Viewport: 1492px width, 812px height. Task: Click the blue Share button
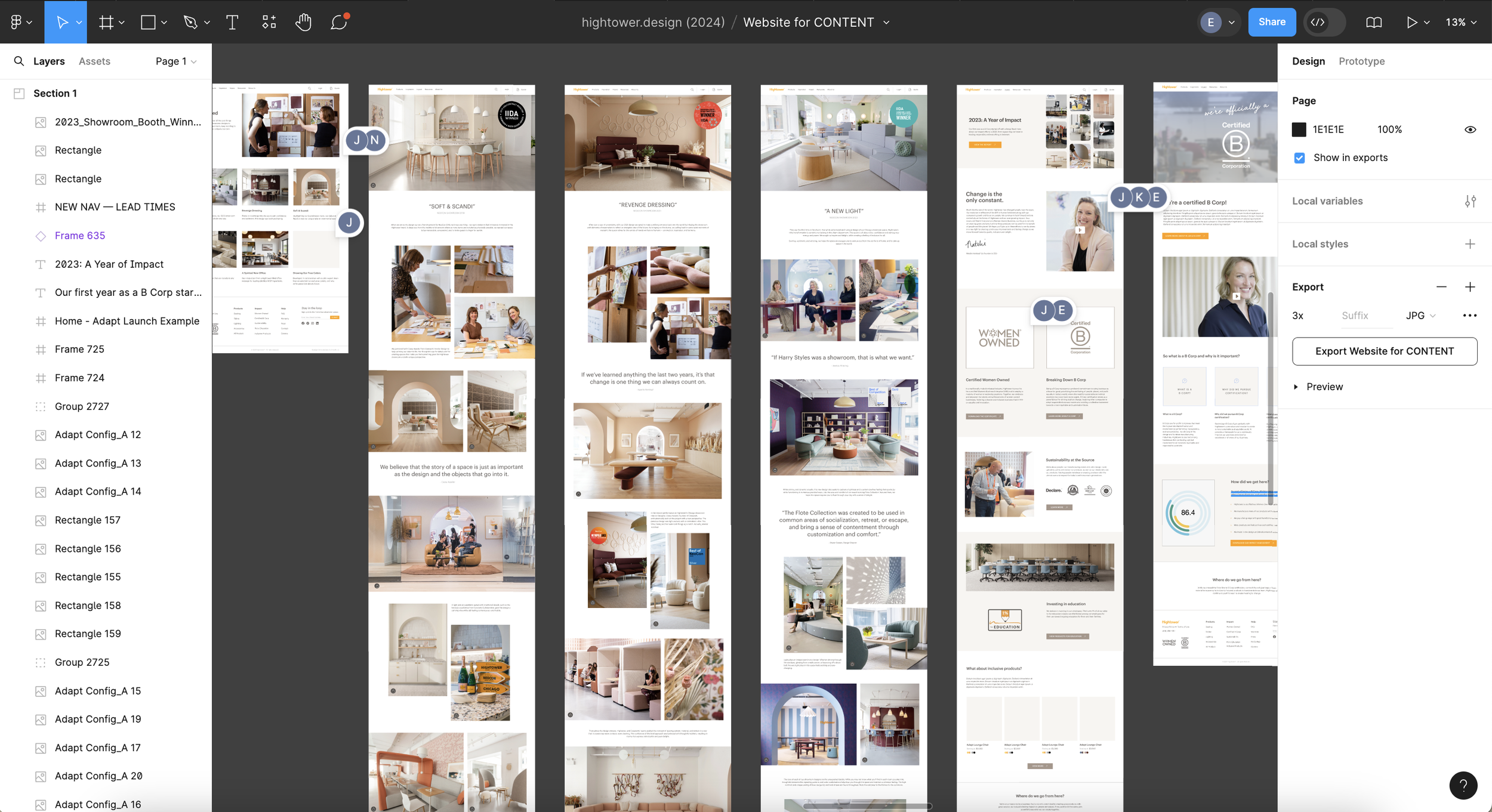point(1272,22)
